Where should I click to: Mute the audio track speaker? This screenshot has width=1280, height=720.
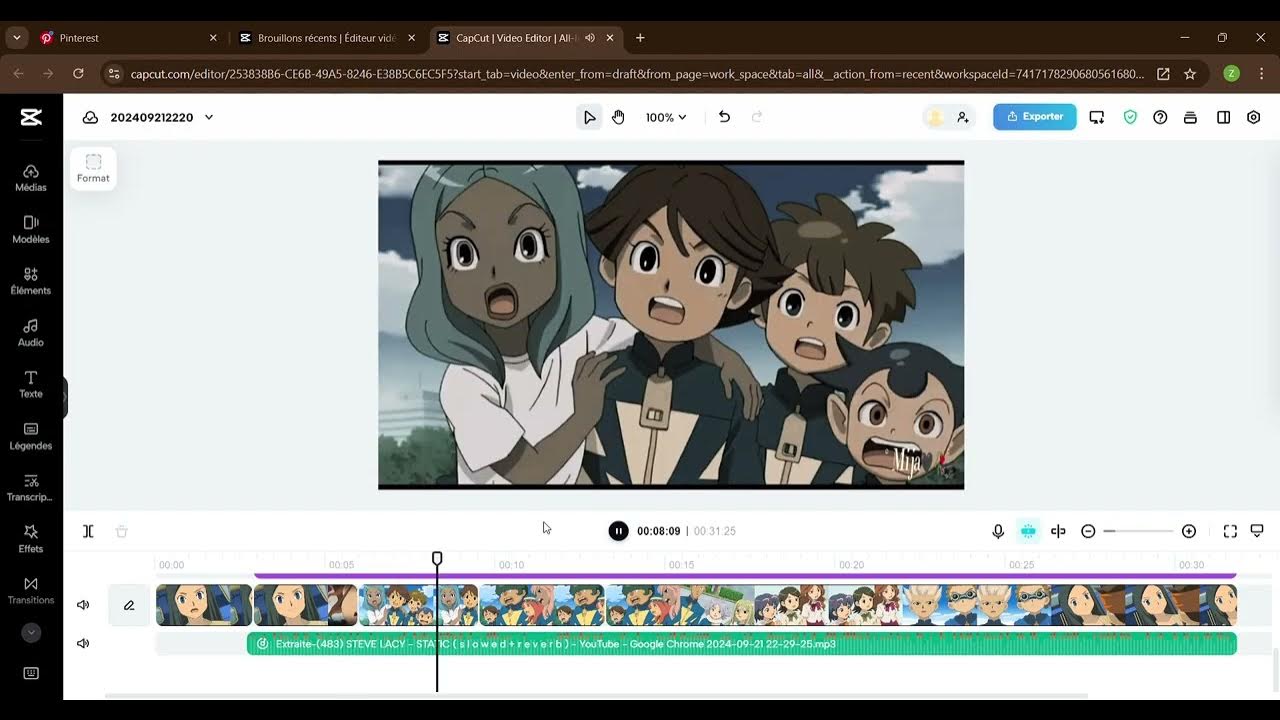pos(83,643)
